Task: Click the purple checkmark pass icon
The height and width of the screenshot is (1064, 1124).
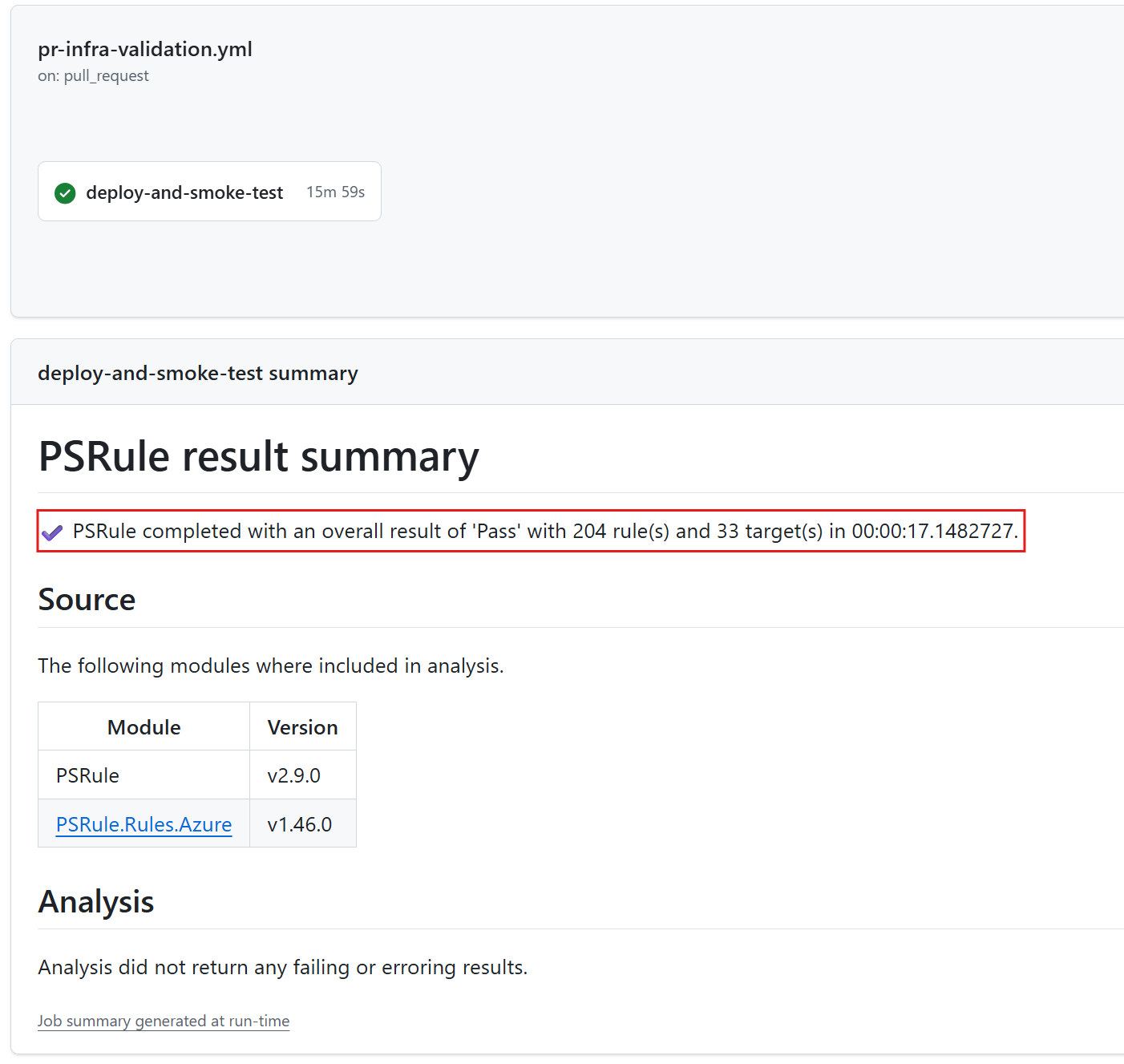Action: click(52, 532)
